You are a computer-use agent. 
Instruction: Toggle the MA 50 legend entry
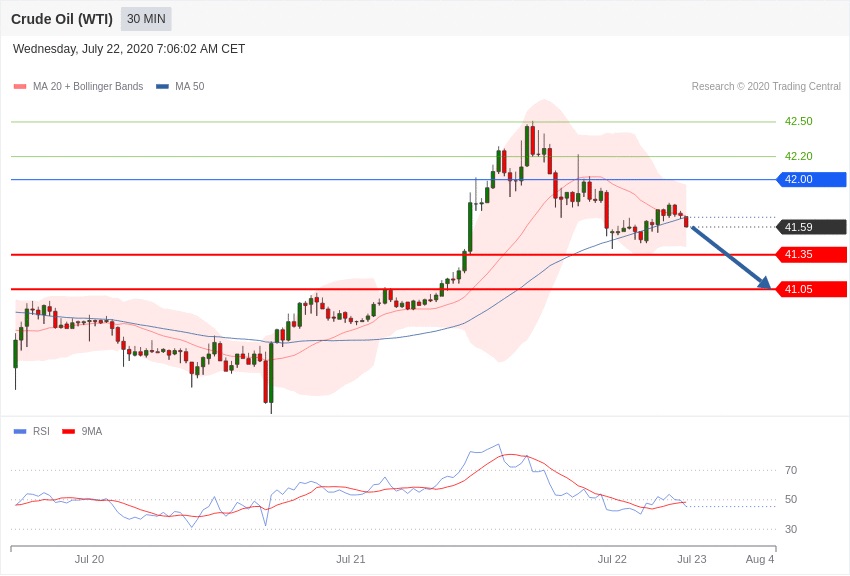coord(189,87)
